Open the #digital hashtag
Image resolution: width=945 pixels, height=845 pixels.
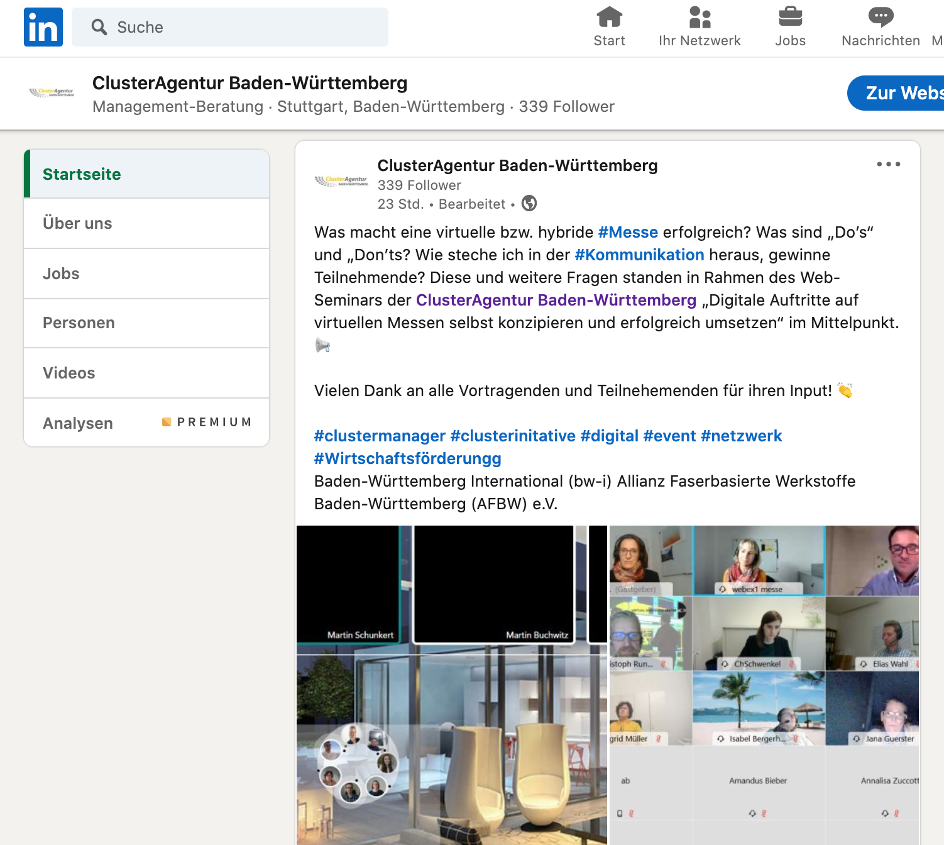[609, 436]
